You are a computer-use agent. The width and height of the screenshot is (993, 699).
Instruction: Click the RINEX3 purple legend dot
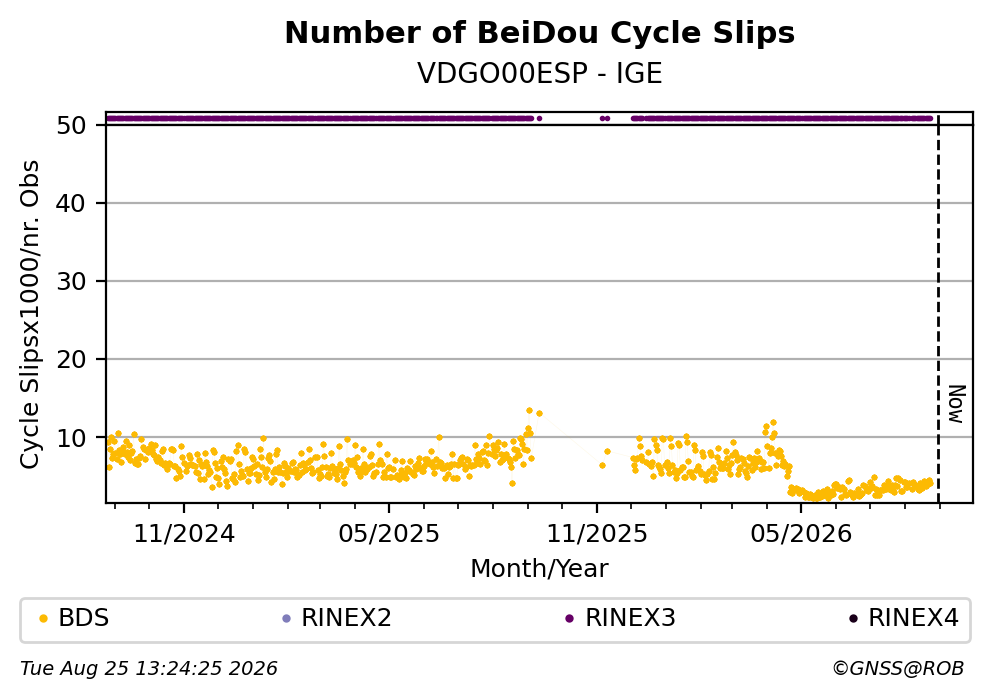(x=569, y=619)
